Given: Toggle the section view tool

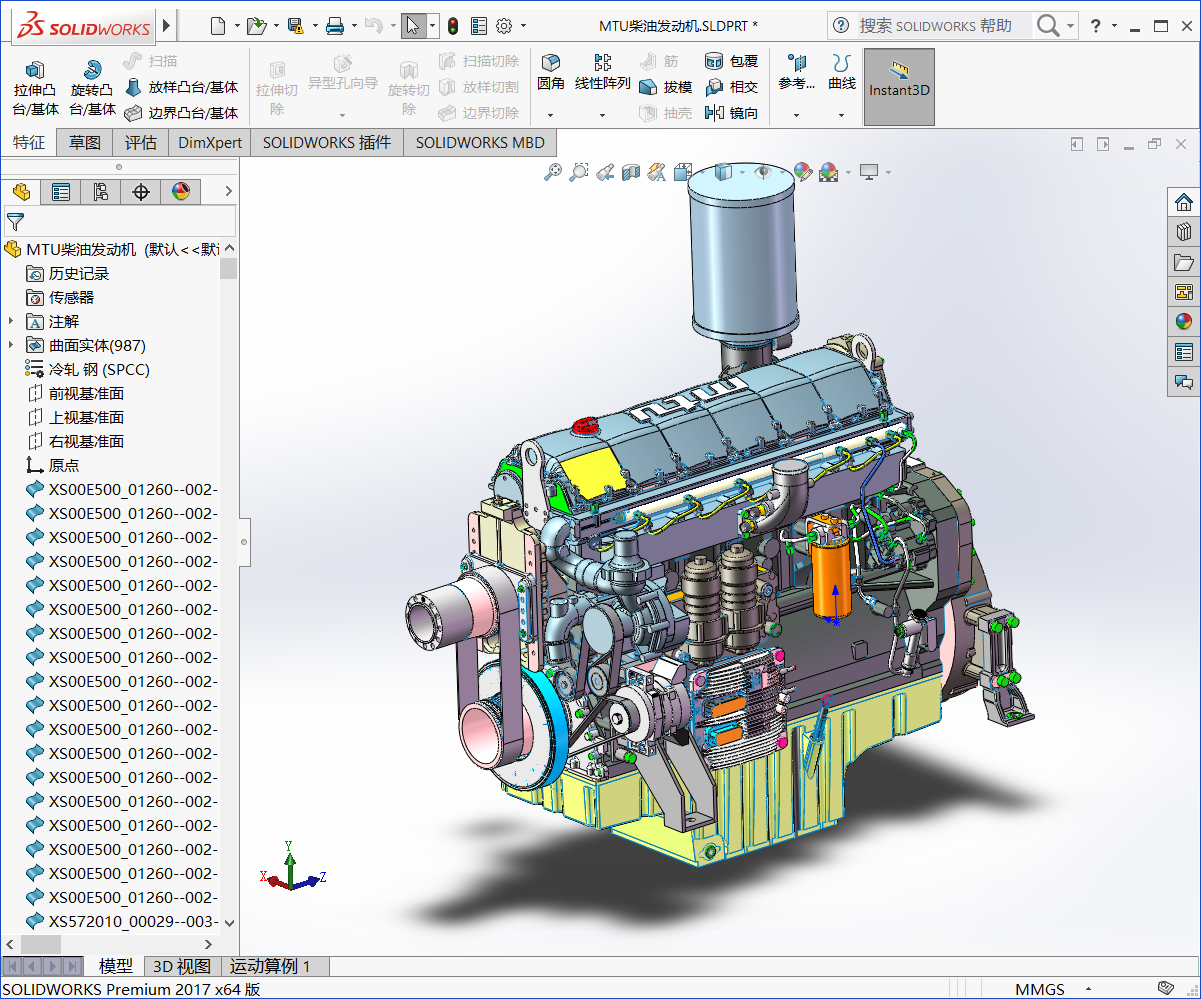Looking at the screenshot, I should [x=630, y=173].
